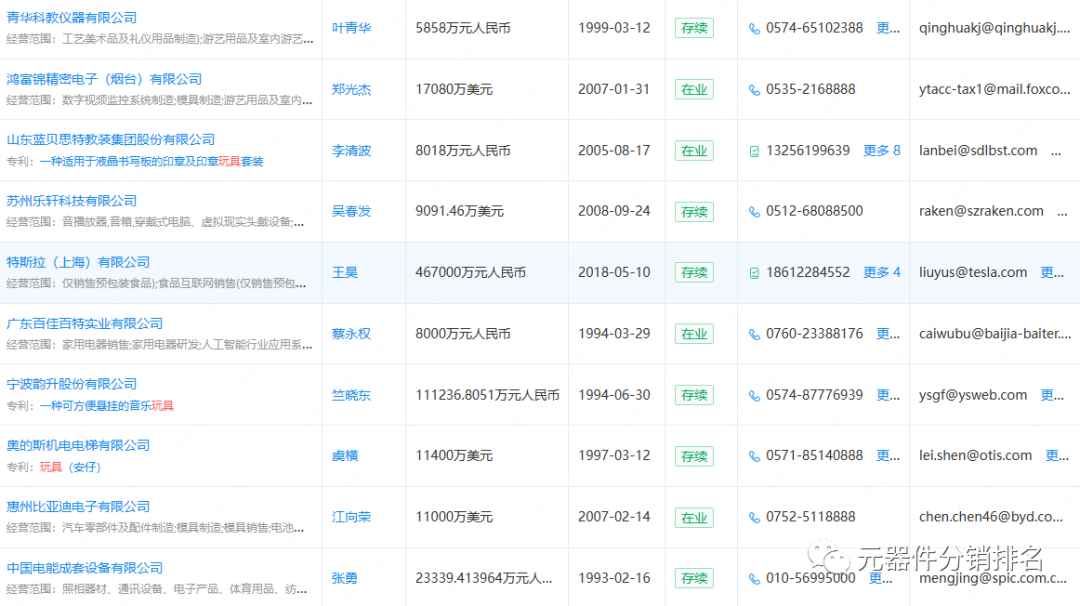Open patent link 一种可方便悬挂的音乐玩具

(107, 406)
